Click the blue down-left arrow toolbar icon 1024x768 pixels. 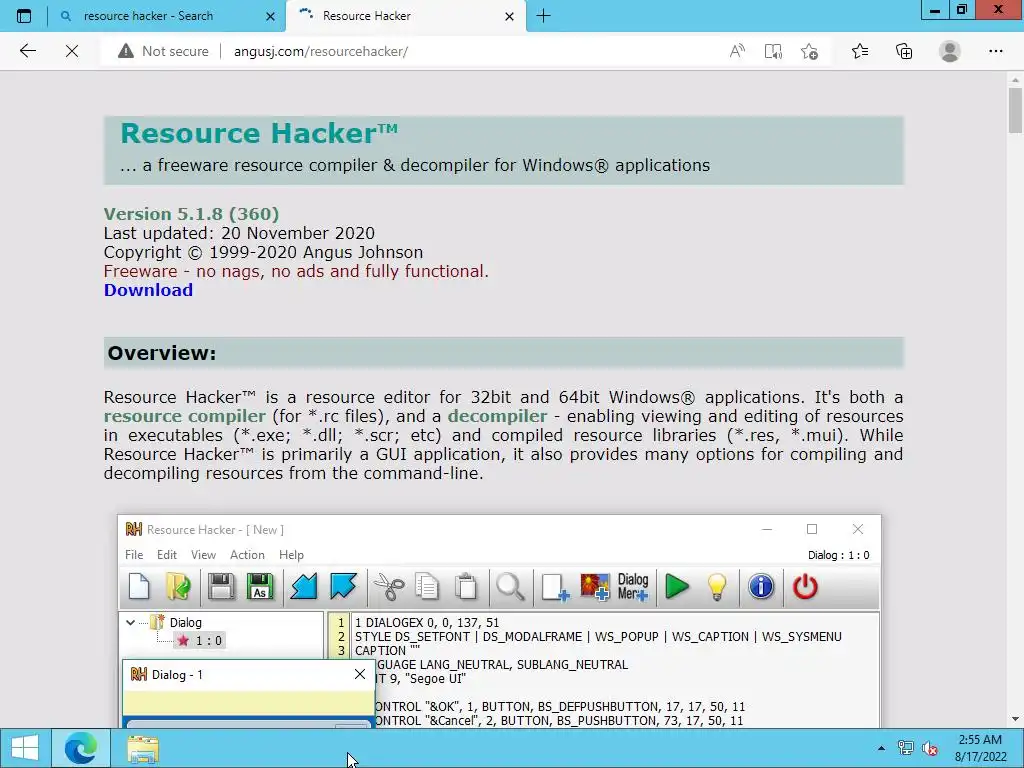pos(304,586)
